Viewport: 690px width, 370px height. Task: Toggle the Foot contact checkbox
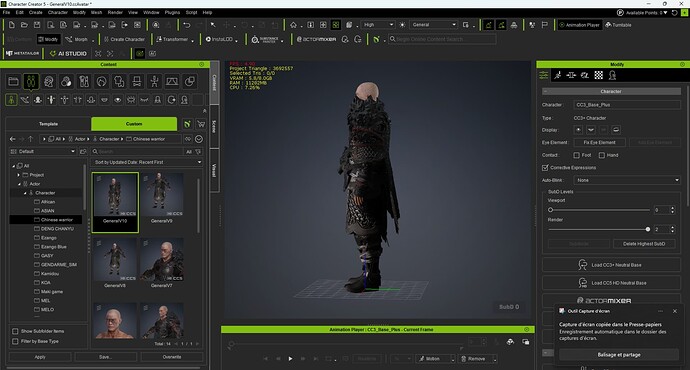click(x=576, y=155)
